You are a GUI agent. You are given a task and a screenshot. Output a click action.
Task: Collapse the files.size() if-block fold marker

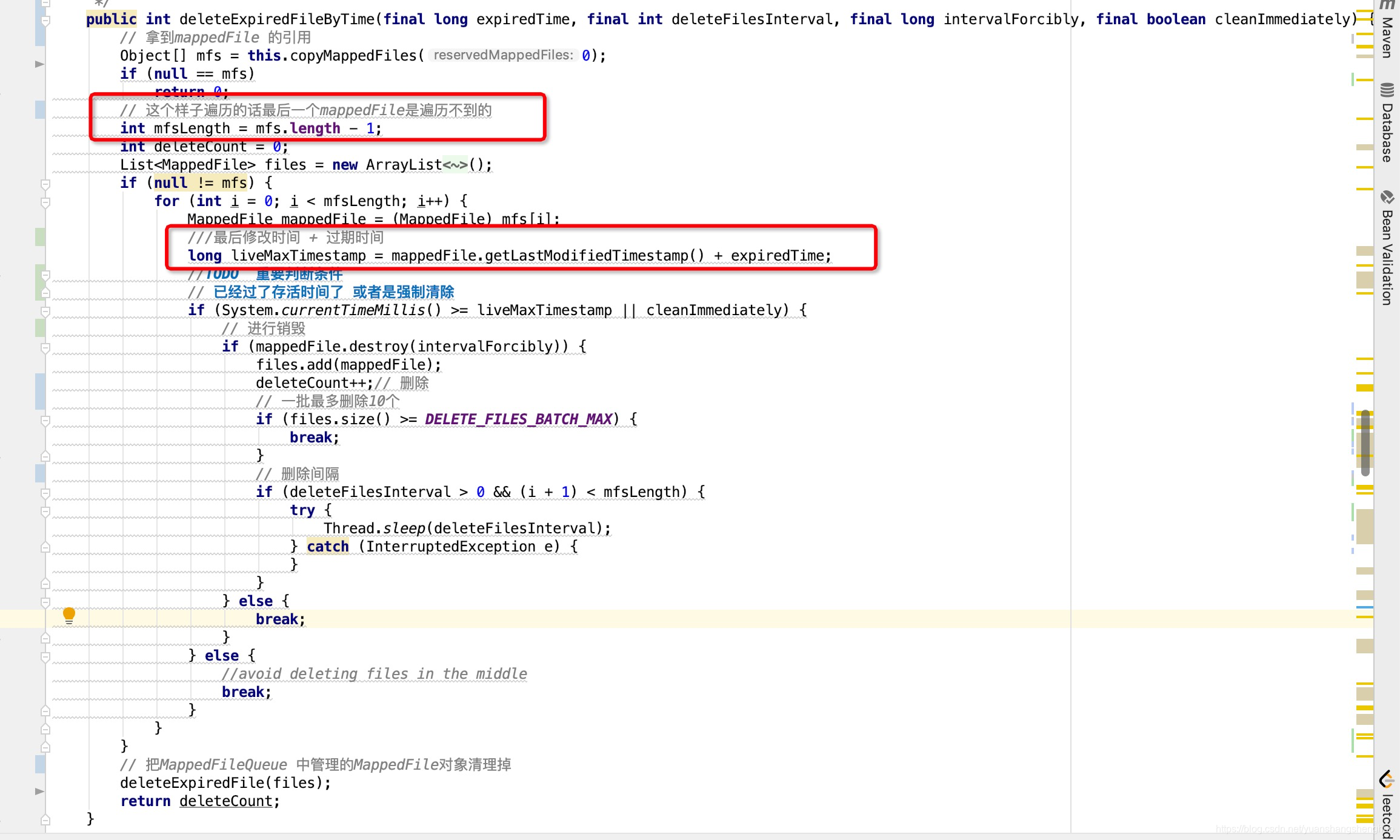pyautogui.click(x=45, y=420)
